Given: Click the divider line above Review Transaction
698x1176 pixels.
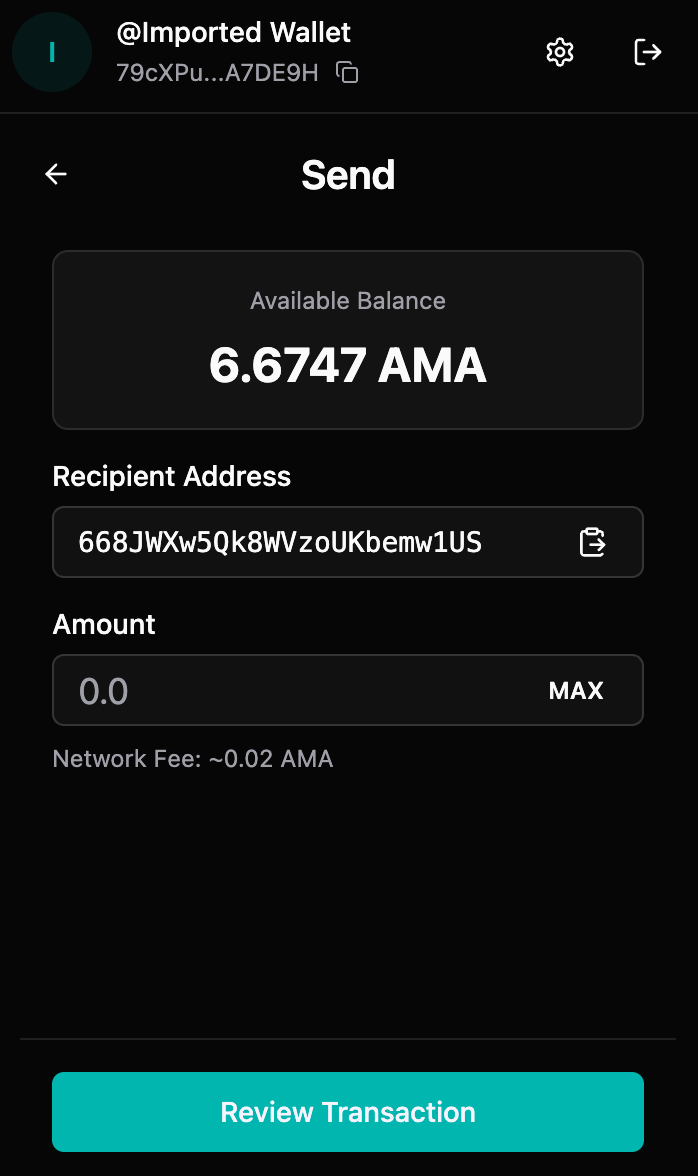Looking at the screenshot, I should [348, 1039].
